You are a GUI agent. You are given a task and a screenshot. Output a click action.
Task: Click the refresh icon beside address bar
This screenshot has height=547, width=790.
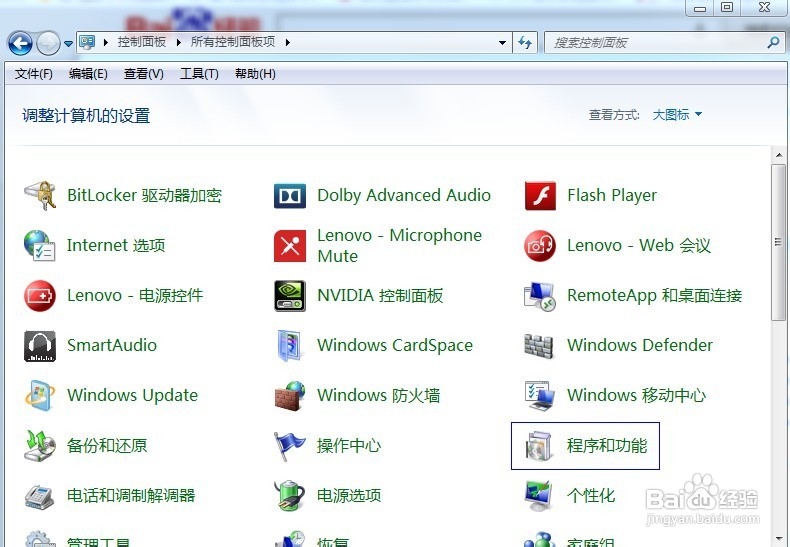(525, 43)
